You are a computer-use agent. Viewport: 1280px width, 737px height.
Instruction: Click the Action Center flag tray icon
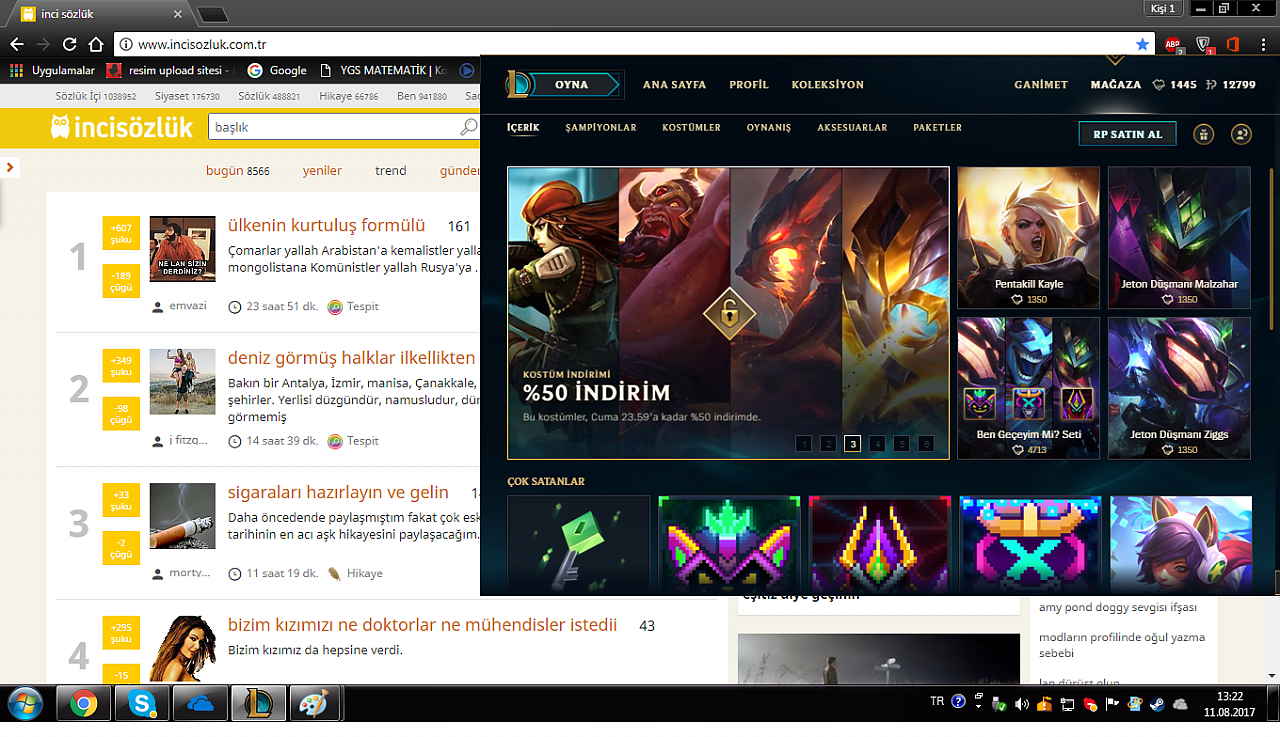pyautogui.click(x=1112, y=704)
